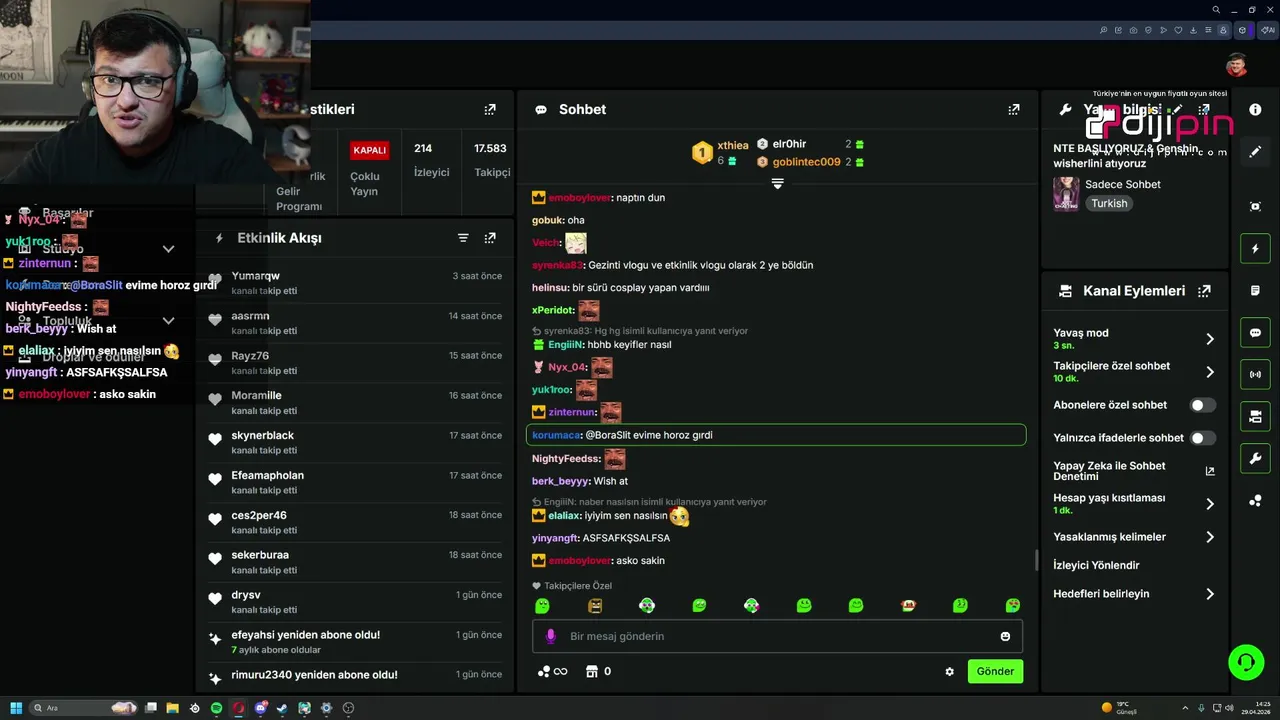Click efeyahsi yeniden abone oldu event
Viewport: 1280px width, 720px height.
click(x=355, y=641)
